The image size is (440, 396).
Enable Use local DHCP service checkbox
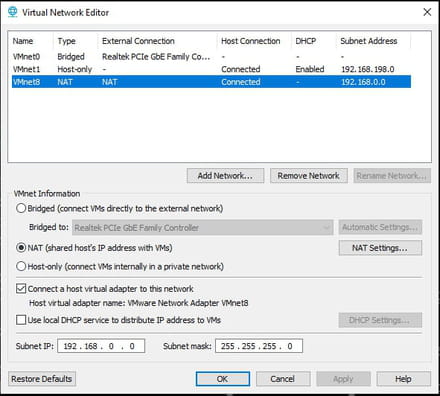point(21,320)
